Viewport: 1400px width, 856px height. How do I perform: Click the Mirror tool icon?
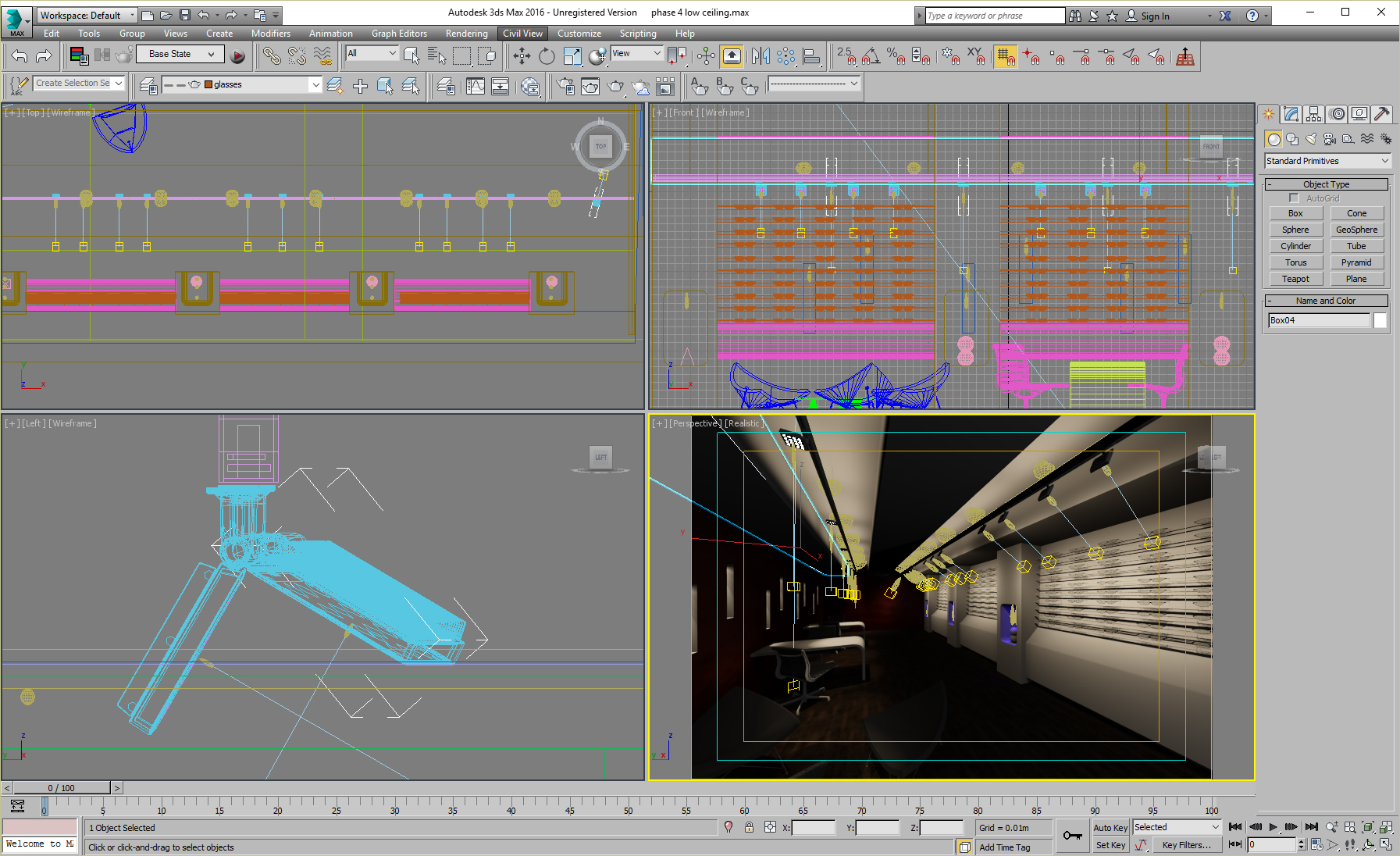pyautogui.click(x=760, y=55)
